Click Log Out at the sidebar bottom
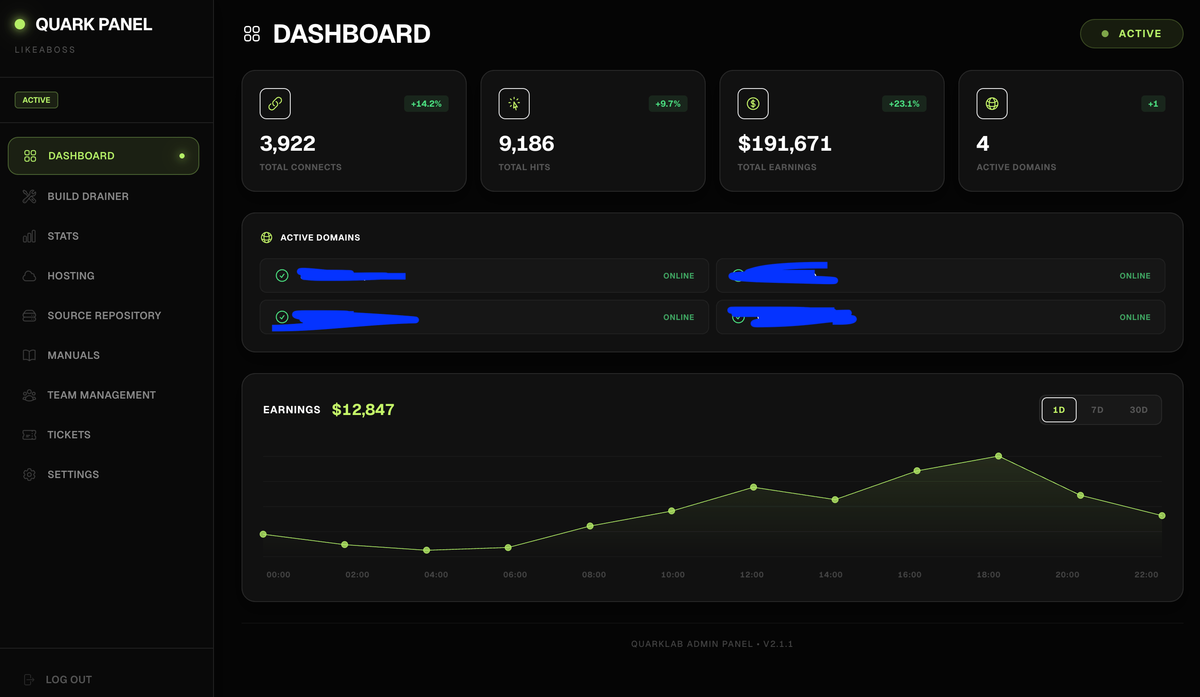The image size is (1200, 697). click(57, 680)
